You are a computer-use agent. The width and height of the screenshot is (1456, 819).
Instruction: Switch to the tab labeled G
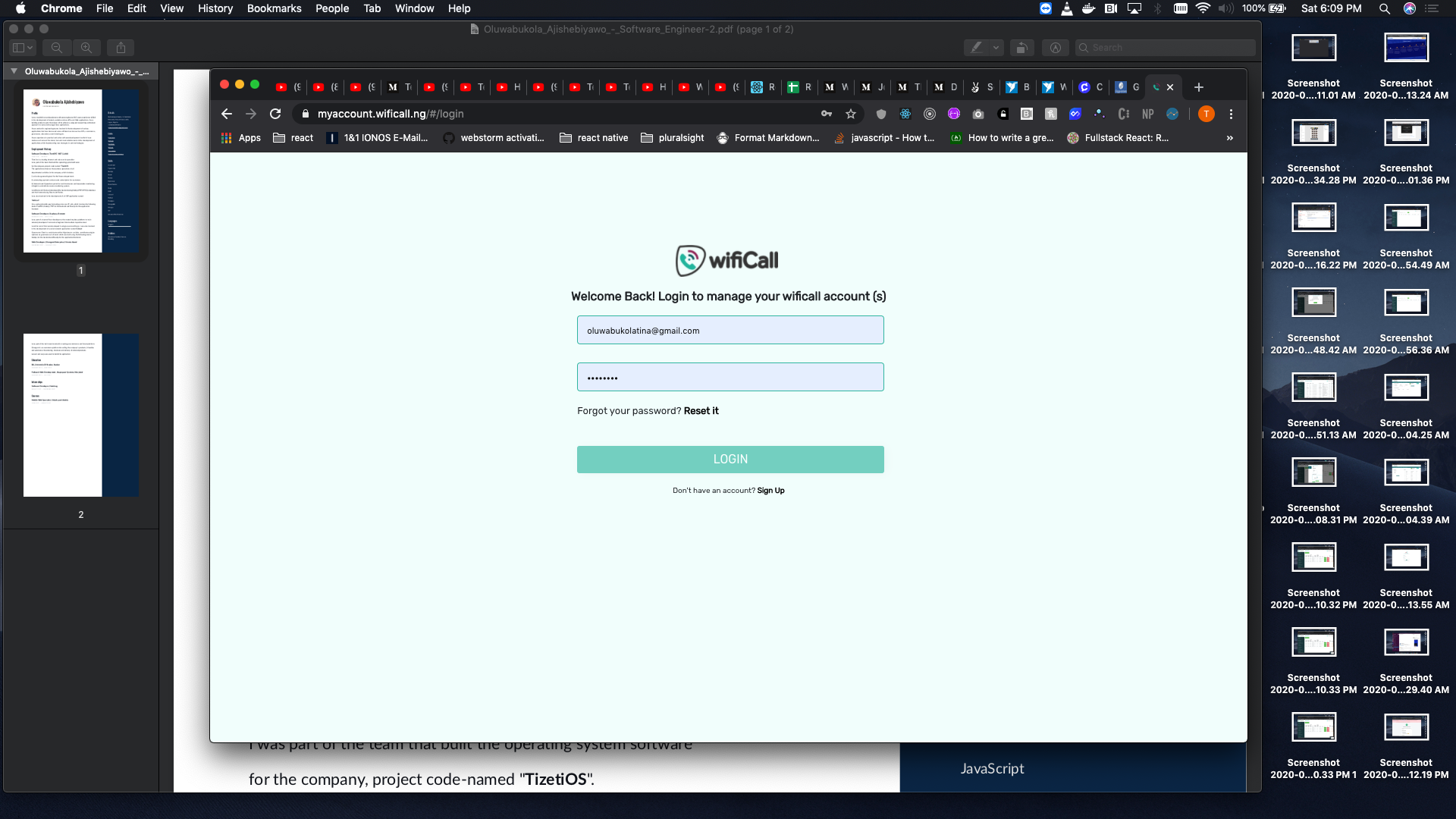(x=1127, y=87)
